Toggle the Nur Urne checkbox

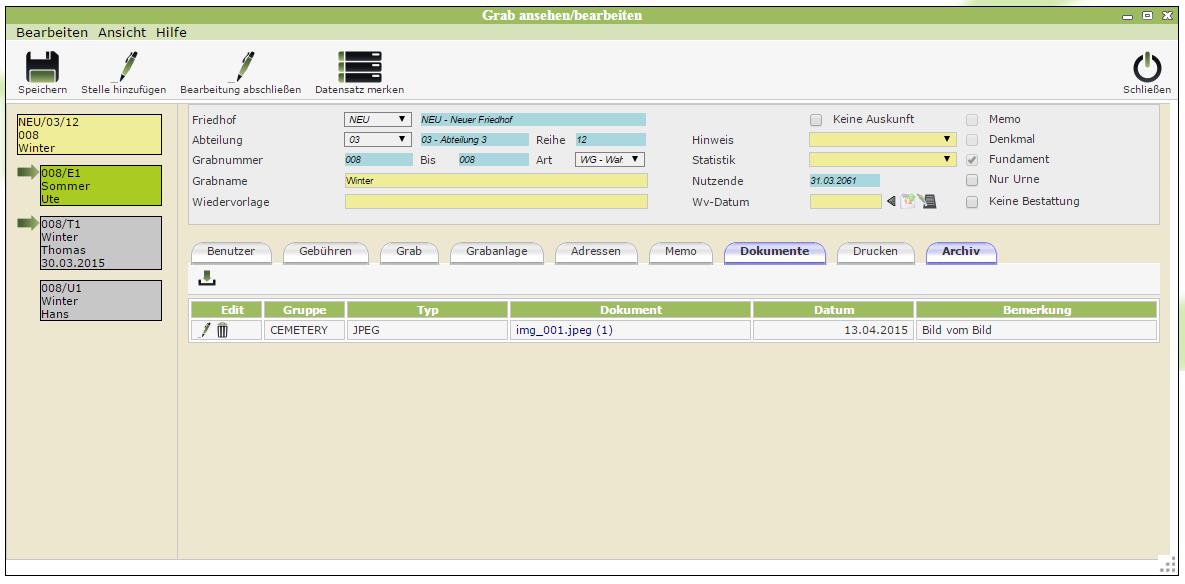point(972,181)
